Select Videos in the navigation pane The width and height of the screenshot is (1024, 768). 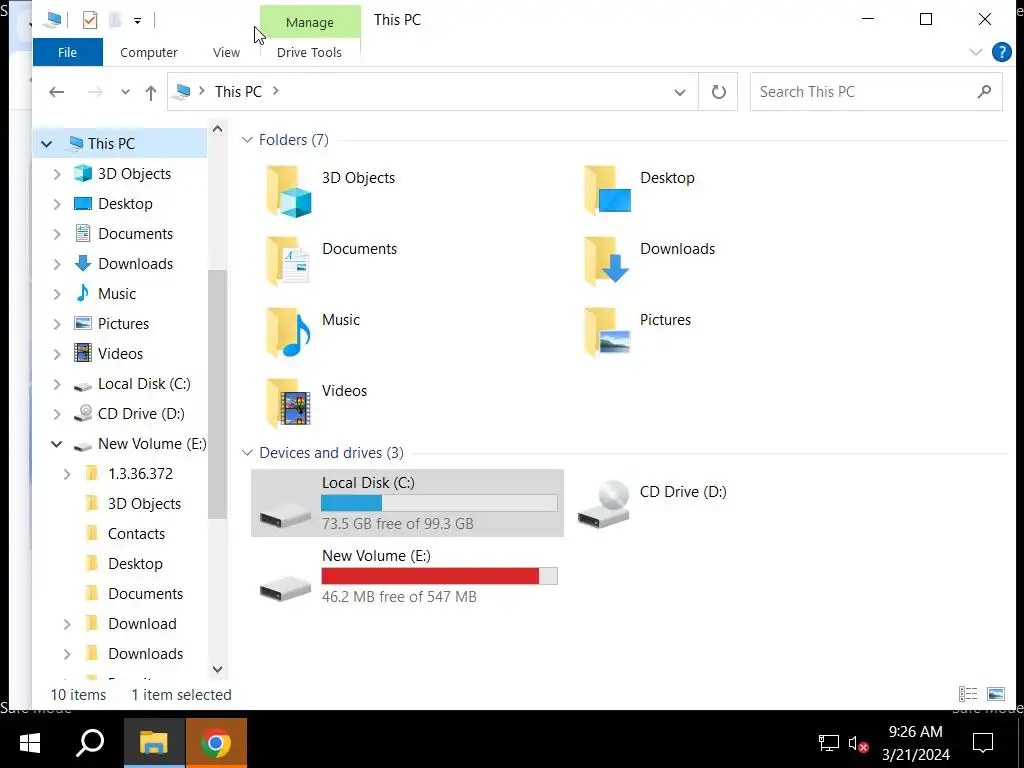[120, 354]
